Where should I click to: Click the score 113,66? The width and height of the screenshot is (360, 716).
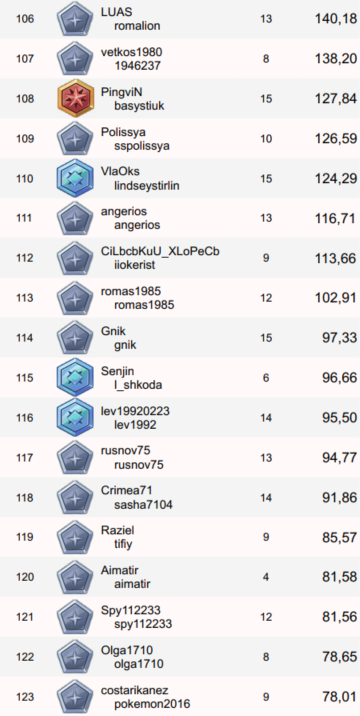(x=335, y=258)
